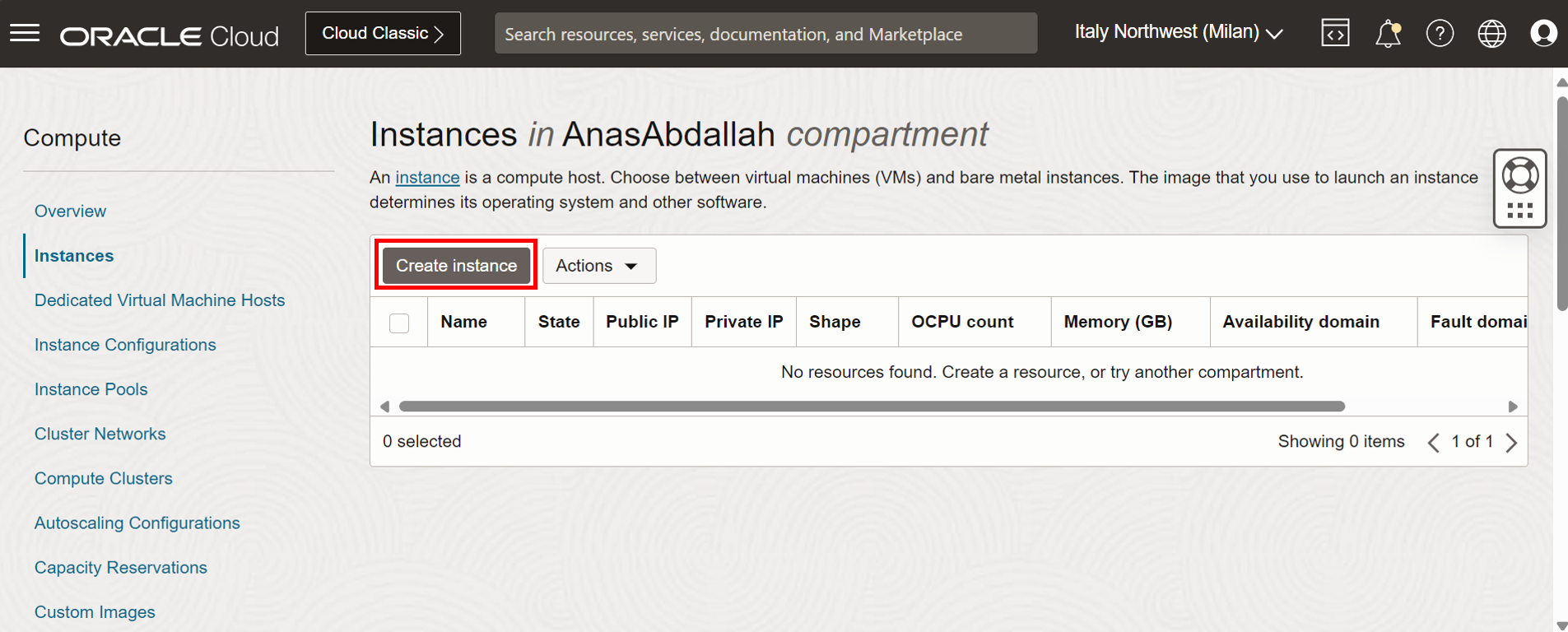Viewport: 1568px width, 632px height.
Task: Open the Actions dropdown
Action: 598,266
